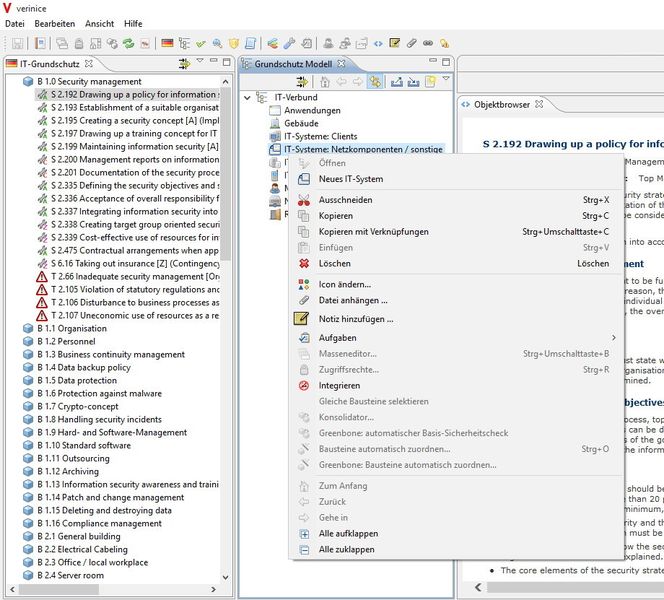The image size is (664, 600).
Task: Click the save disk icon in toolbar
Action: 17,43
